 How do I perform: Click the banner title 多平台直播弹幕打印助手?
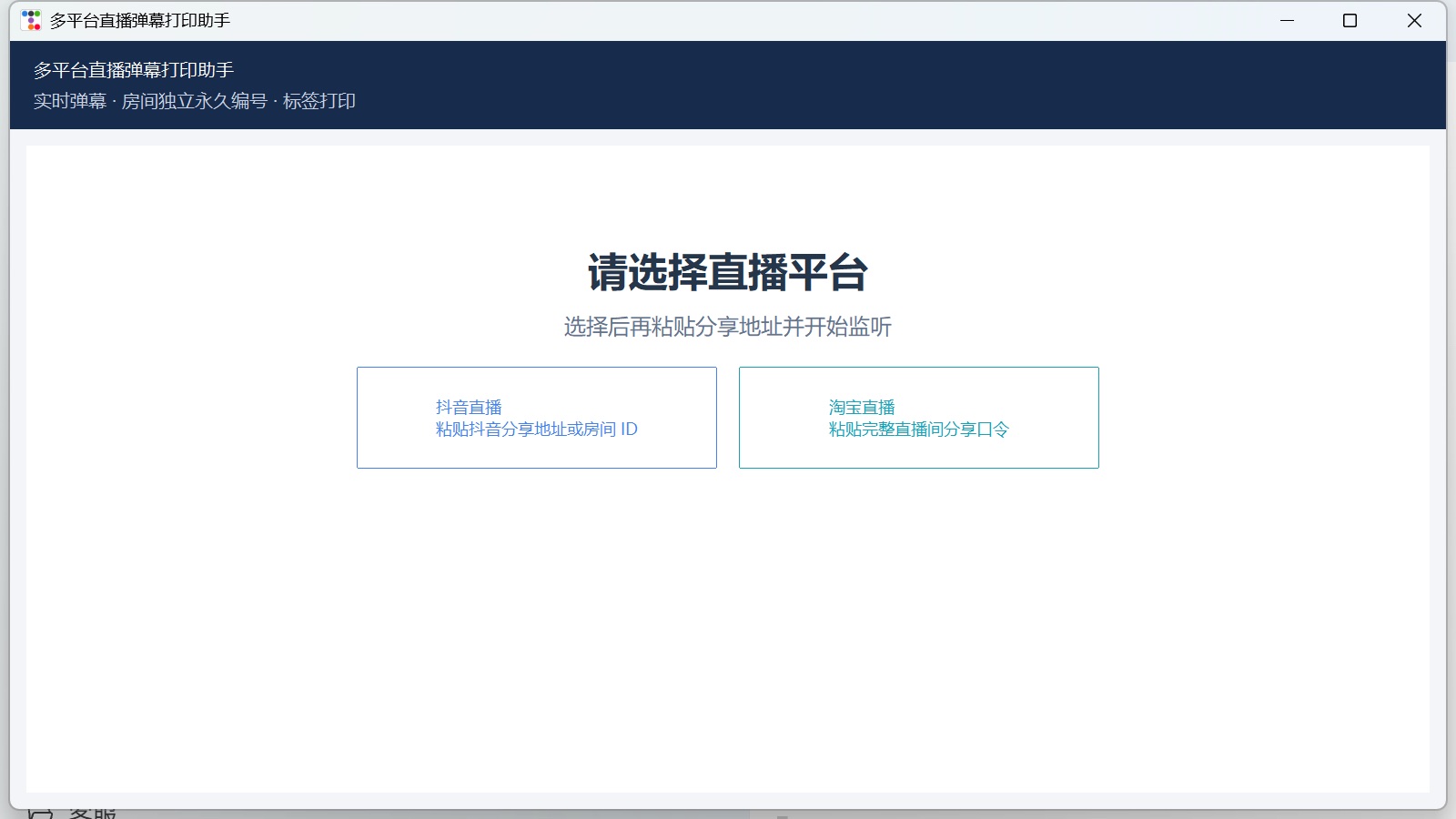tap(134, 70)
